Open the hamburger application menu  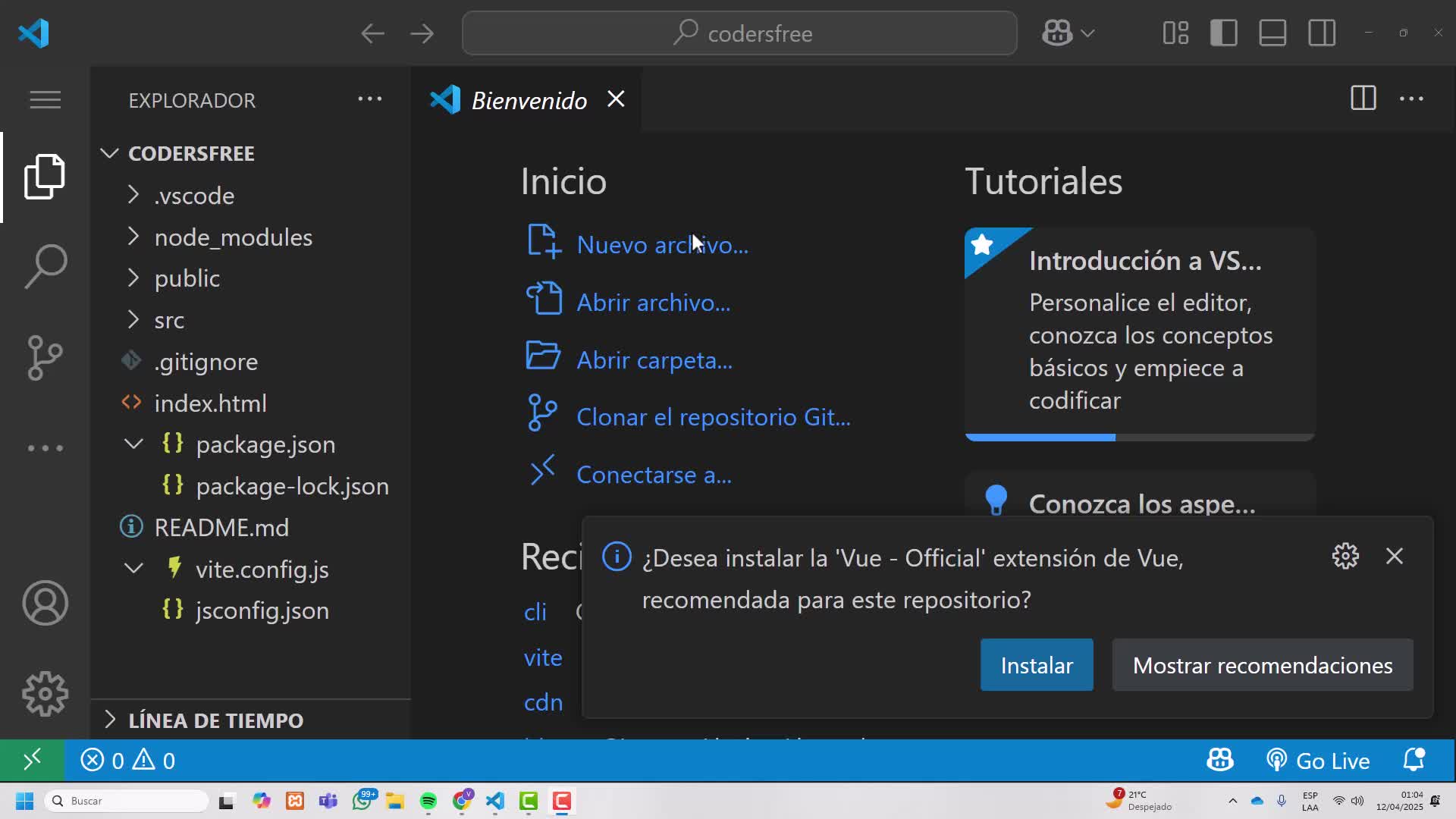pos(45,99)
